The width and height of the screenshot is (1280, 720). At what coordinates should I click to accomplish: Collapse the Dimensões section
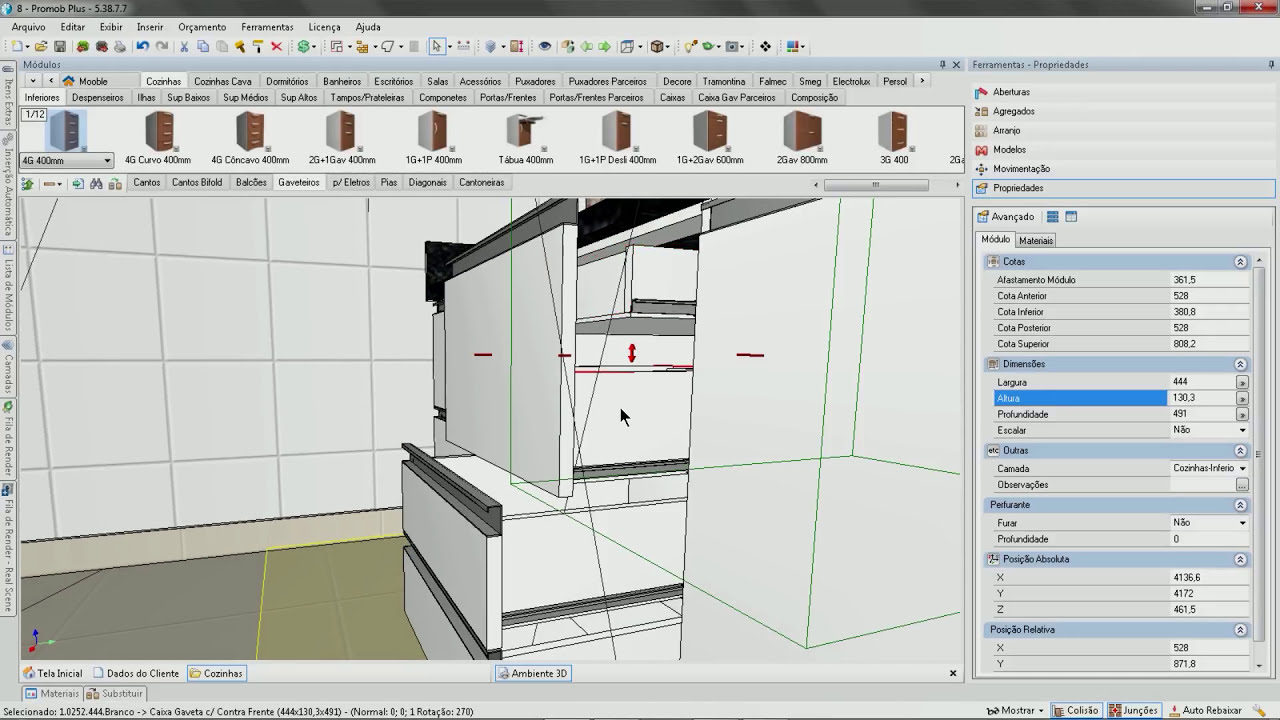(x=1240, y=364)
